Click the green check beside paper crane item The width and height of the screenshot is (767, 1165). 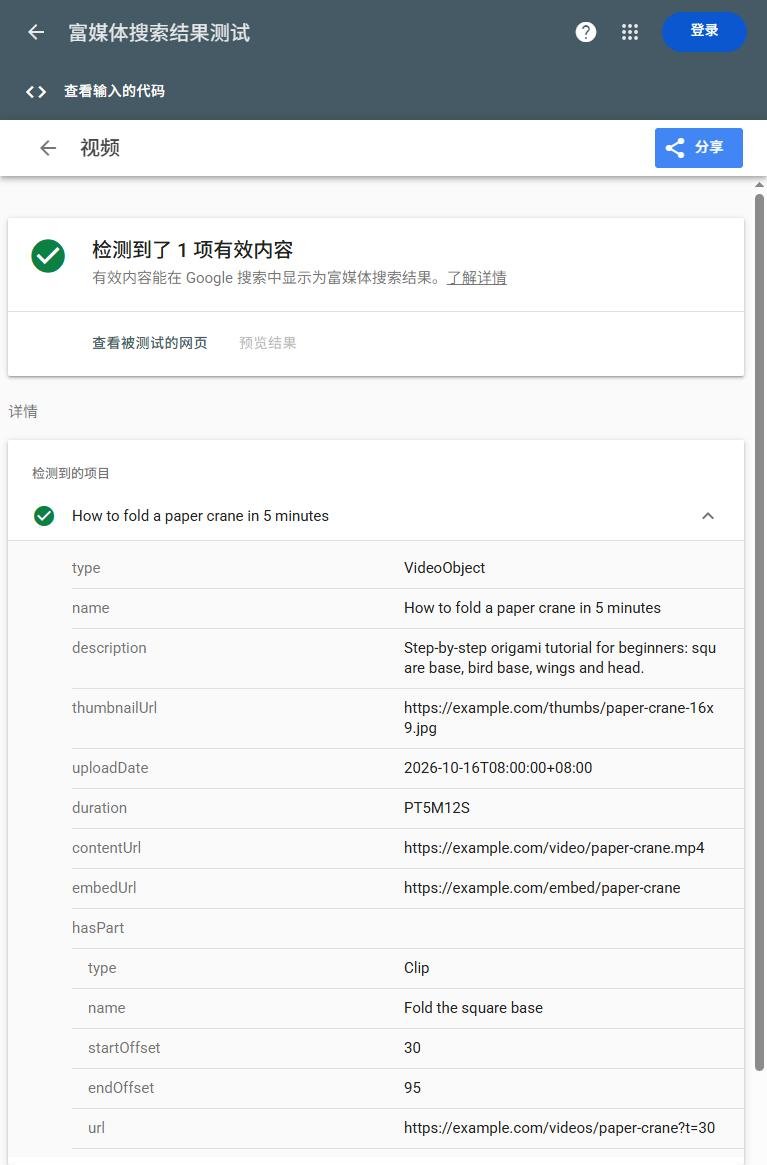[45, 516]
